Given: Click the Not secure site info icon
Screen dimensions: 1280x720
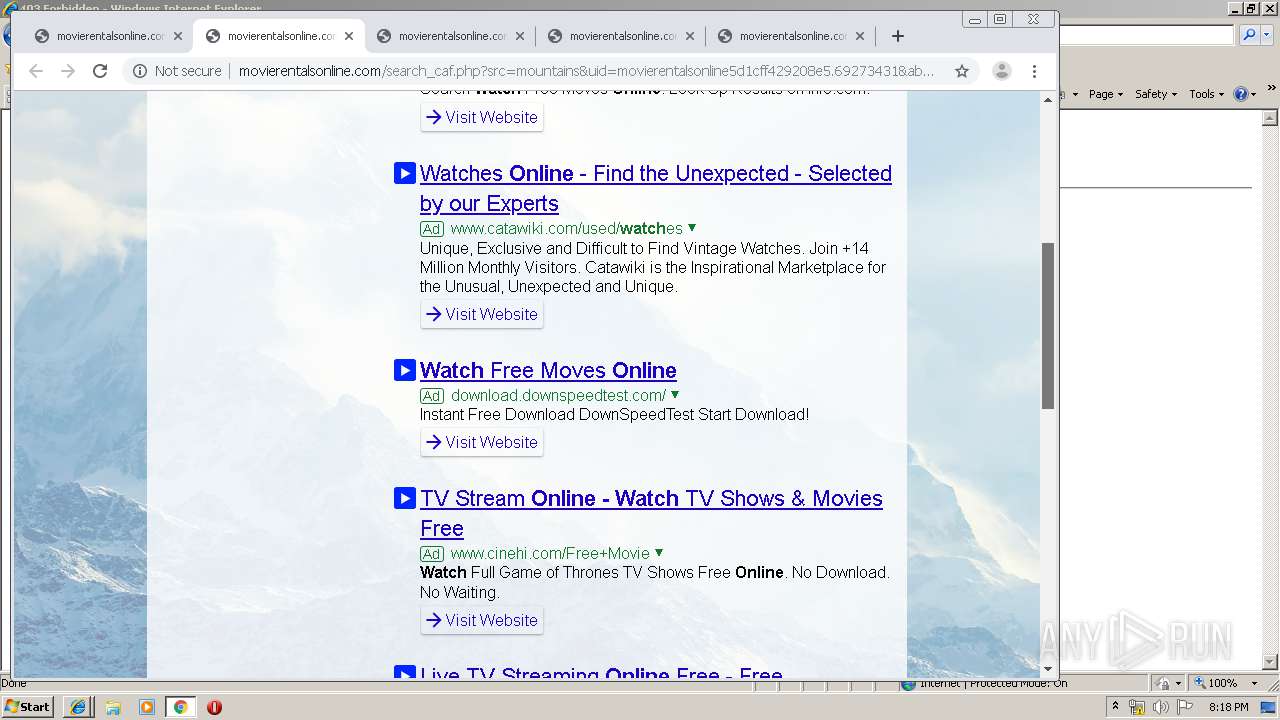Looking at the screenshot, I should pyautogui.click(x=140, y=71).
